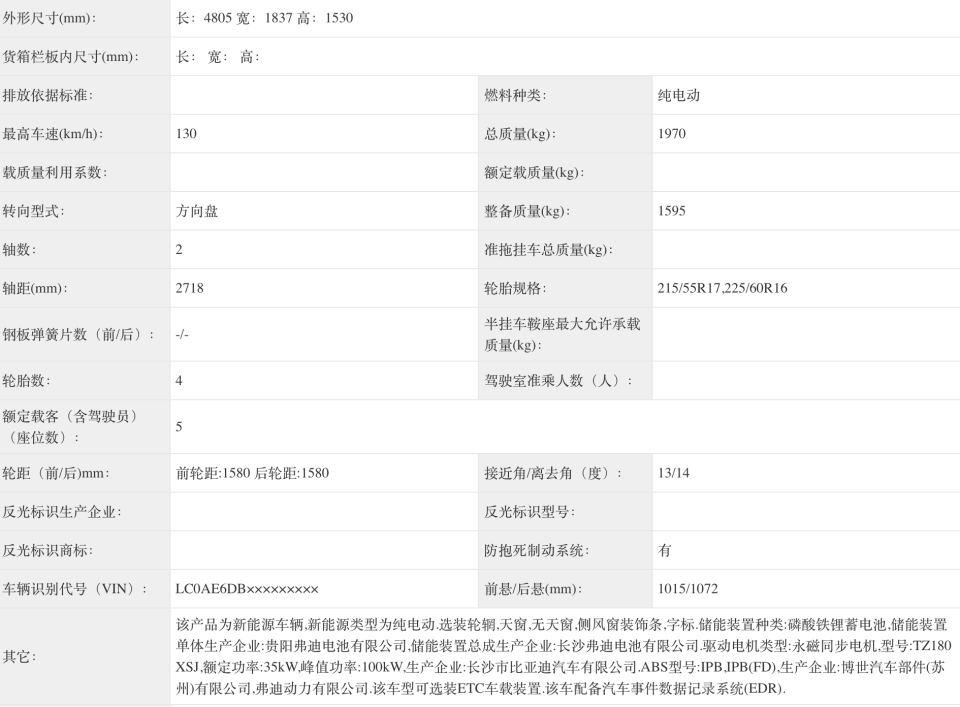The height and width of the screenshot is (707, 960).
Task: Select the total mass value 1970
Action: point(672,134)
